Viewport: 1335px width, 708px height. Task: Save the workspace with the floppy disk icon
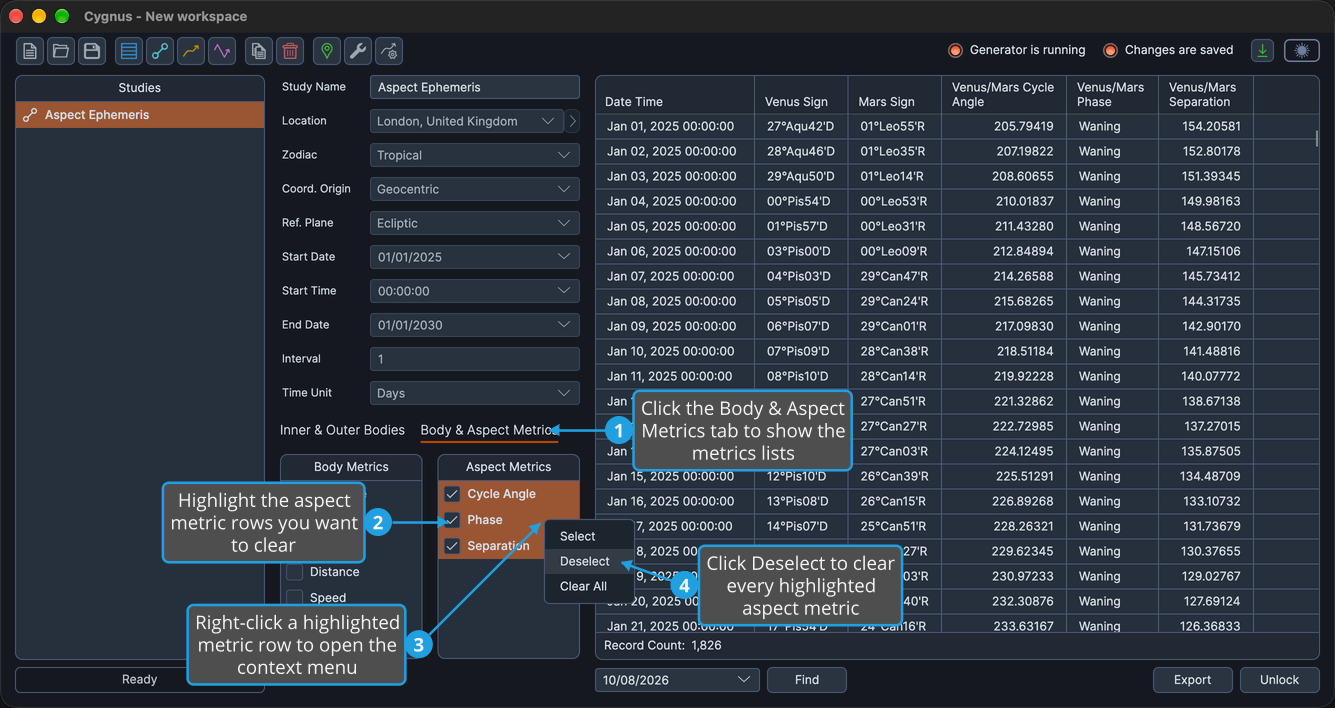[92, 51]
